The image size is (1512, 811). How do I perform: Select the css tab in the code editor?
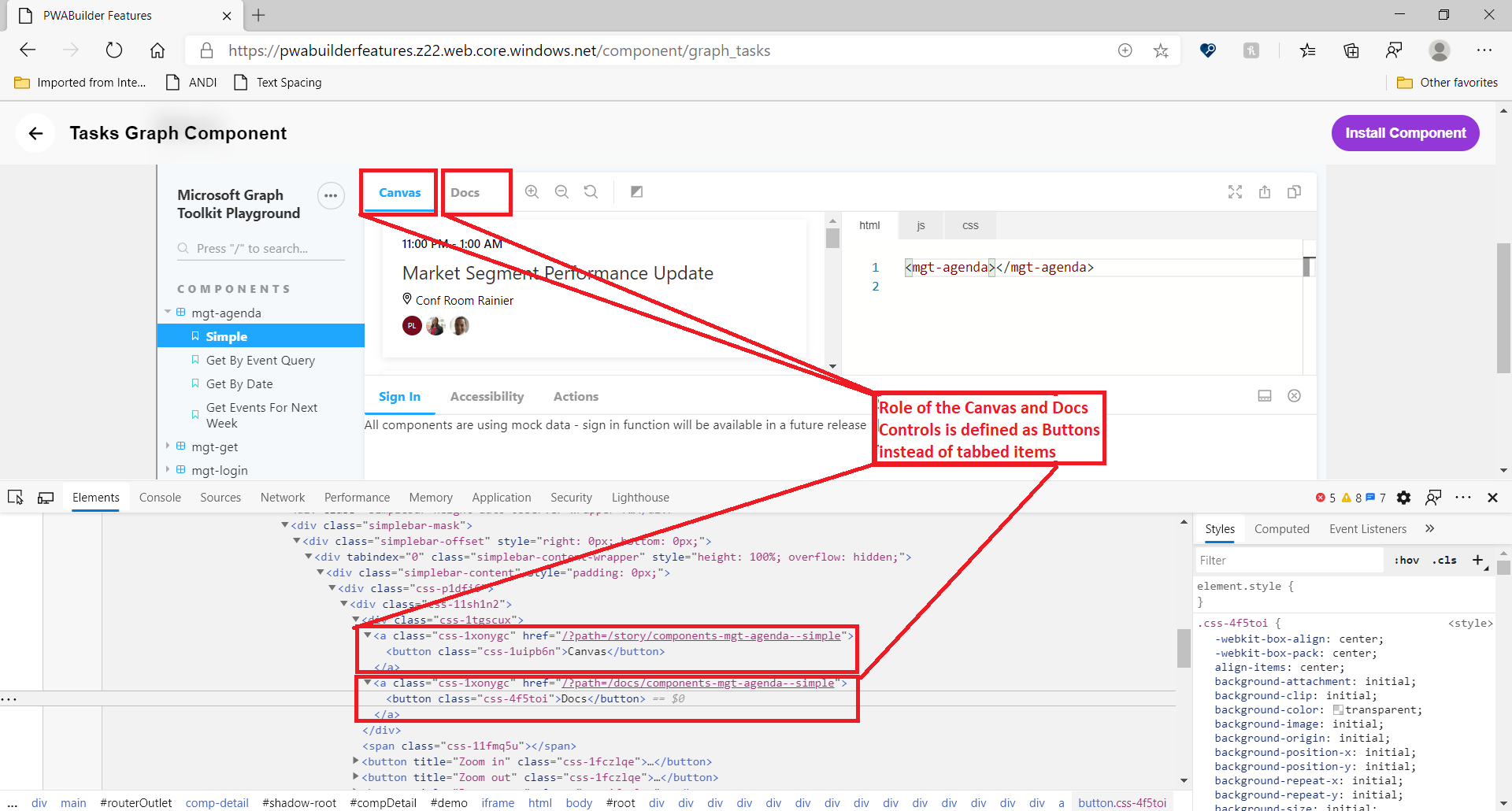click(x=969, y=225)
